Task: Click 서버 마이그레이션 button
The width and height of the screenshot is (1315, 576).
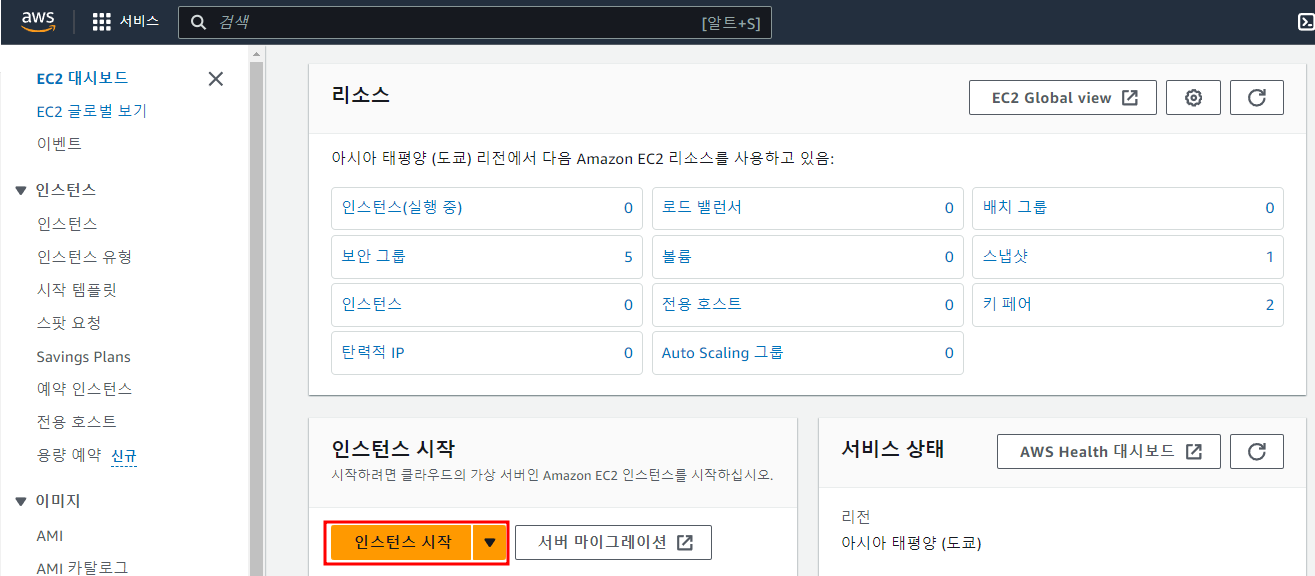Action: point(613,542)
